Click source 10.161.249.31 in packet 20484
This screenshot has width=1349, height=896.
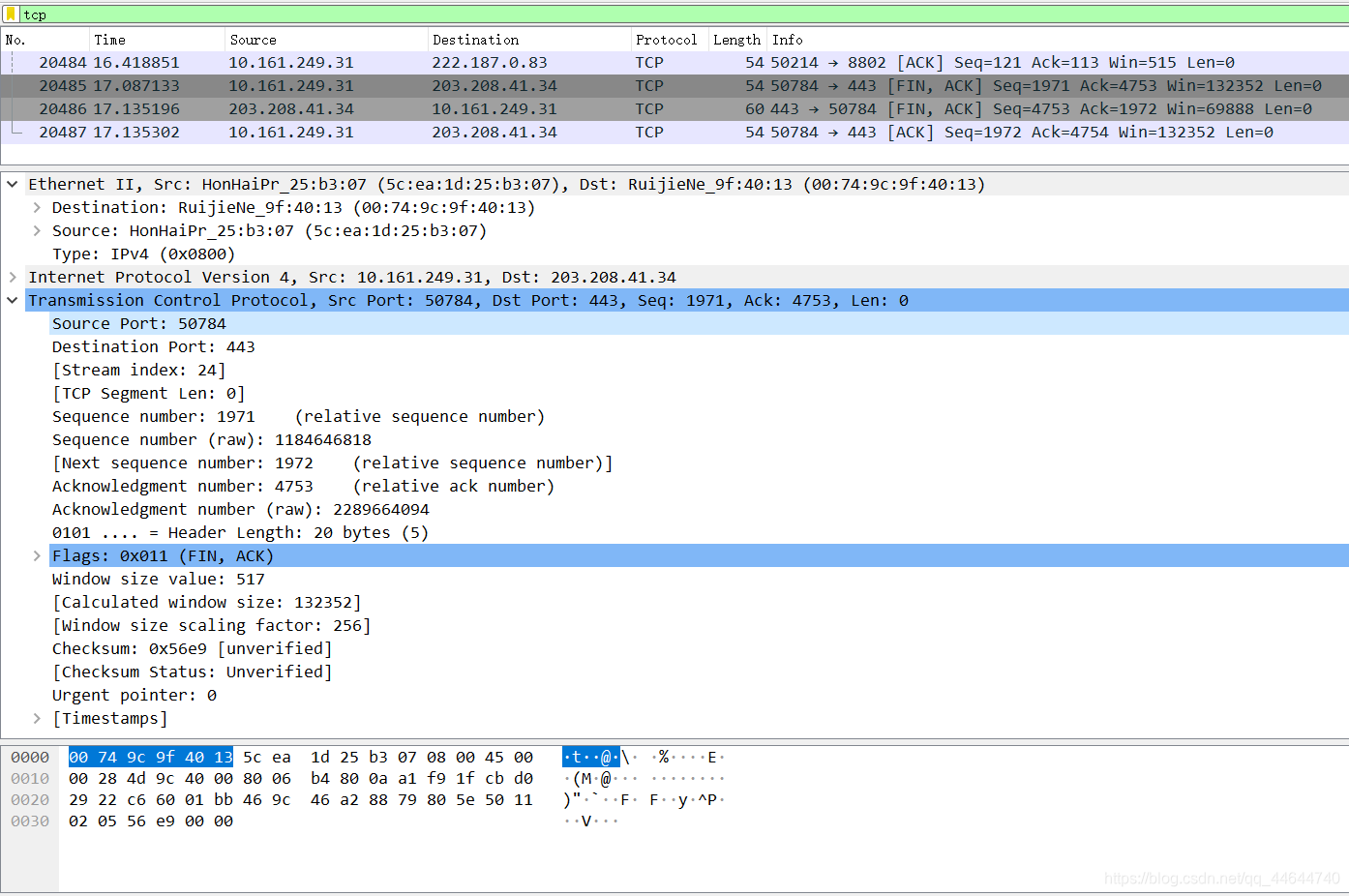[x=291, y=63]
